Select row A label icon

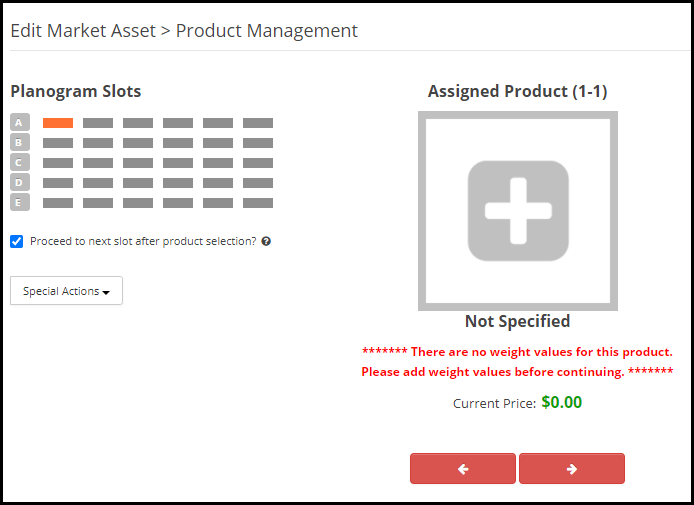click(20, 122)
